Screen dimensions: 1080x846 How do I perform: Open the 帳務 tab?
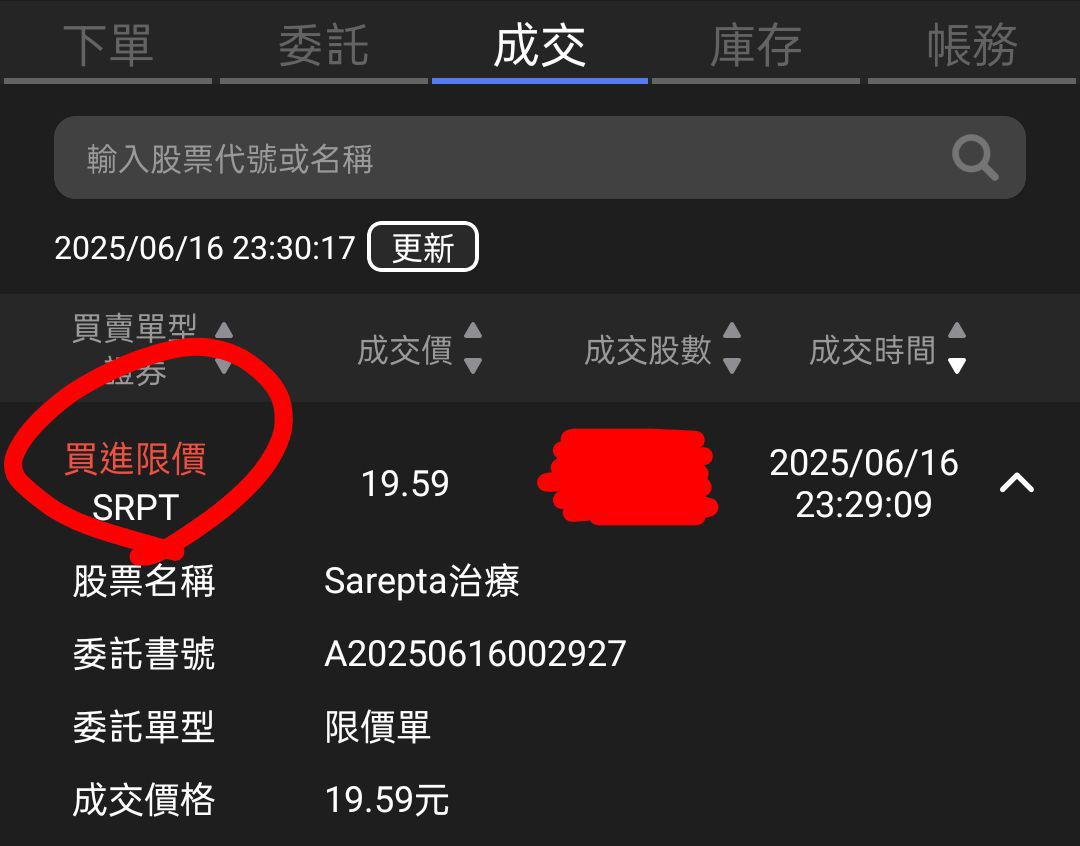tap(972, 46)
